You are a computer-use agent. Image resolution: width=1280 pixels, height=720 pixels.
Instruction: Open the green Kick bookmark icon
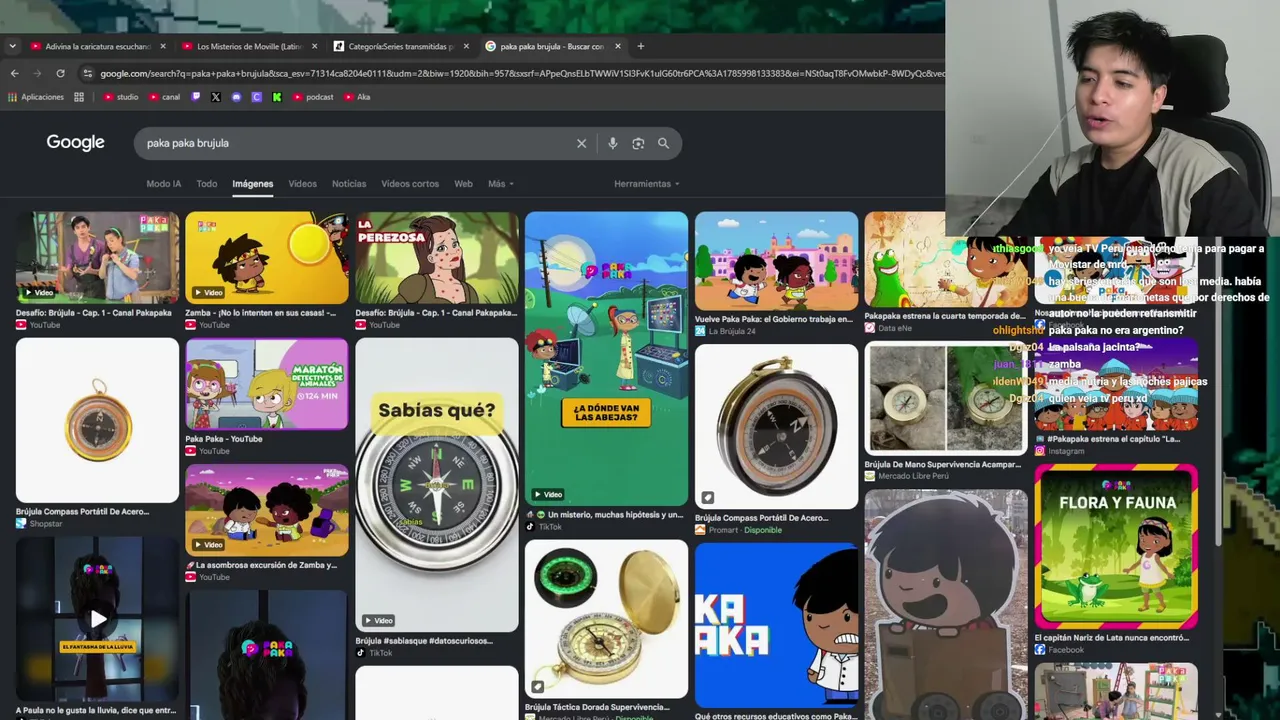(276, 97)
